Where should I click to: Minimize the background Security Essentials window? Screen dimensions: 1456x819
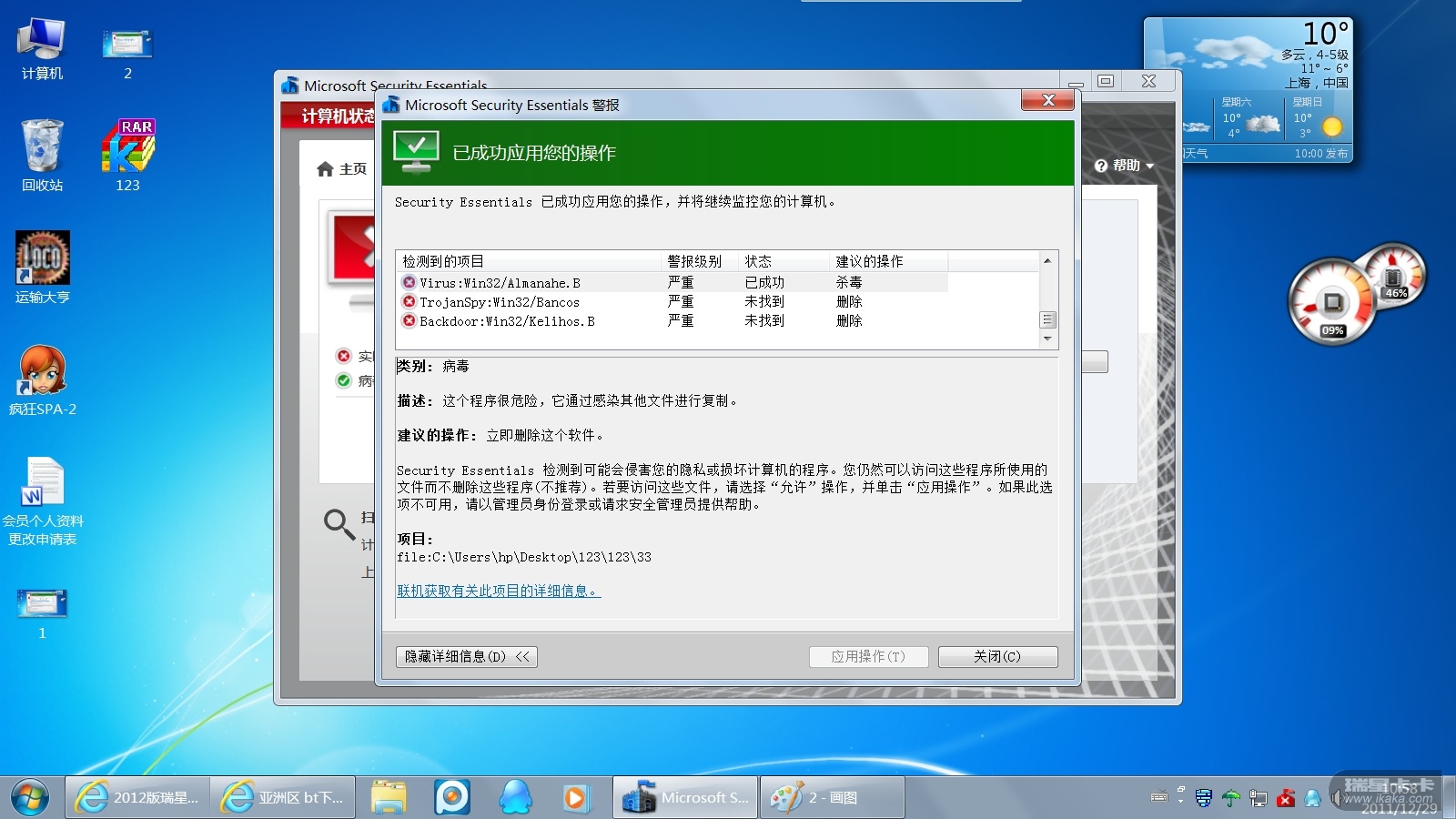coord(1076,82)
